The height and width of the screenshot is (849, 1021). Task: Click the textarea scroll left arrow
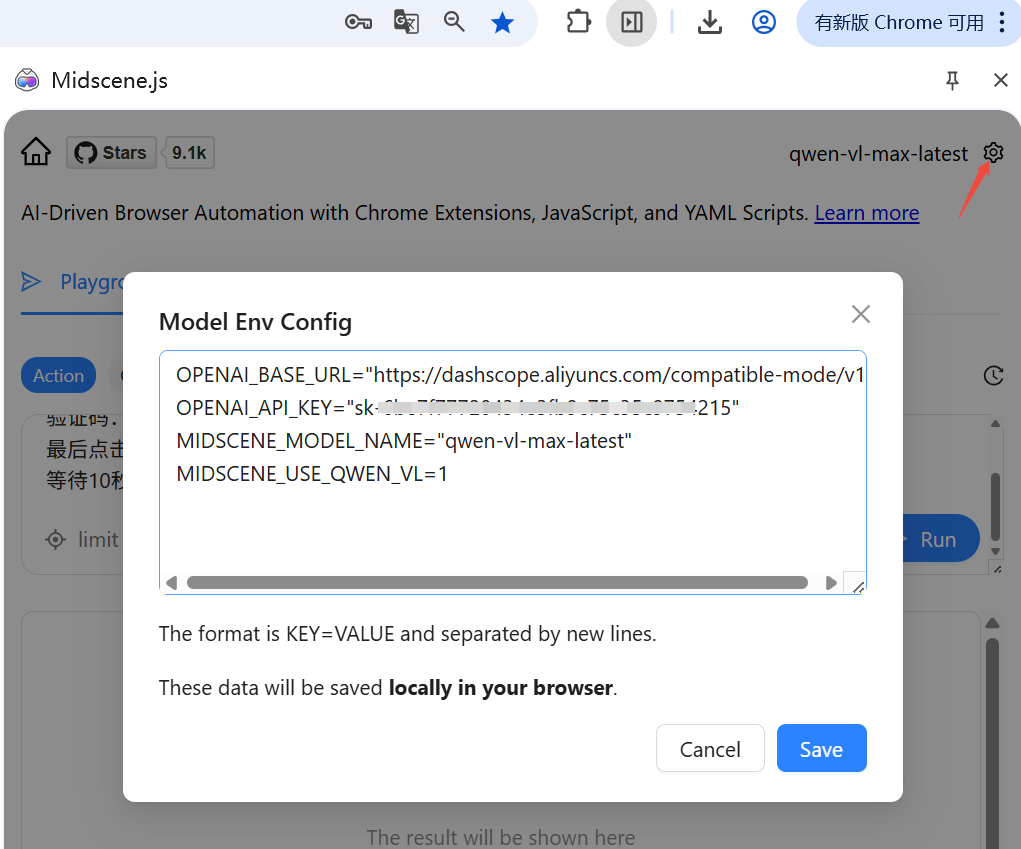pos(171,583)
